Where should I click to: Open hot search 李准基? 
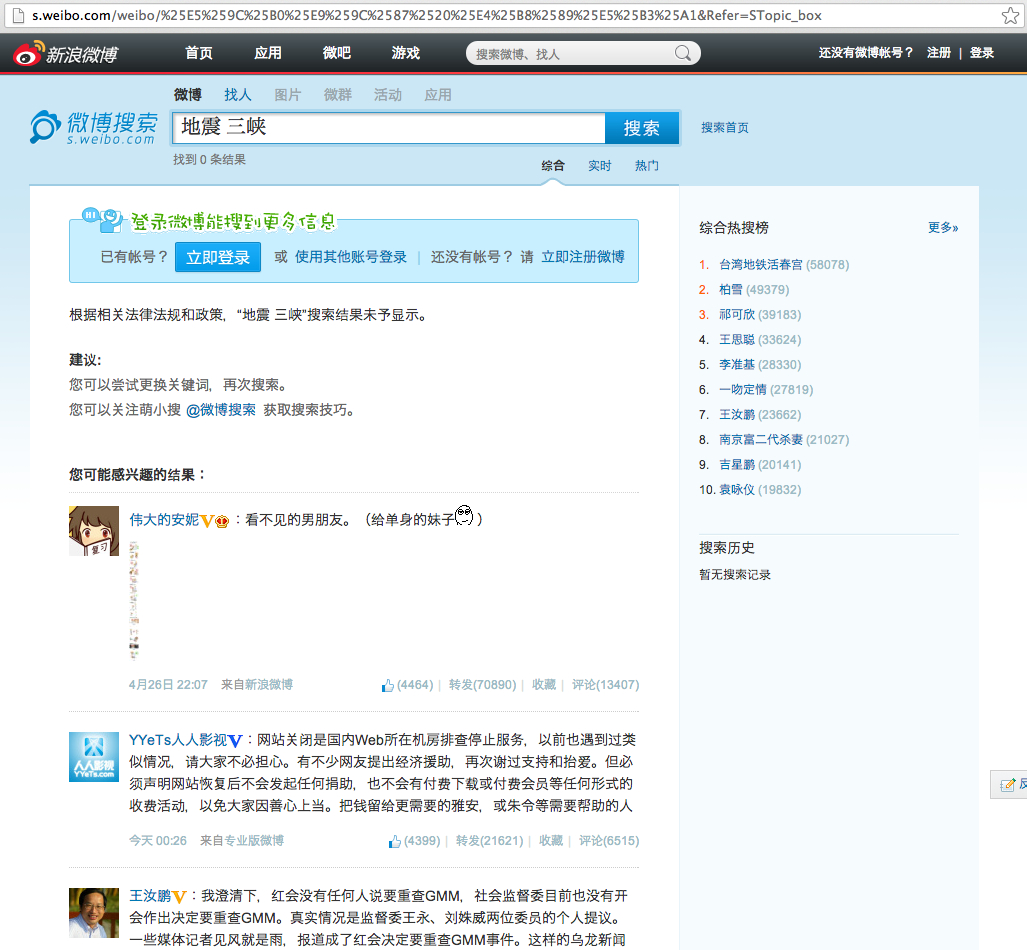(737, 364)
